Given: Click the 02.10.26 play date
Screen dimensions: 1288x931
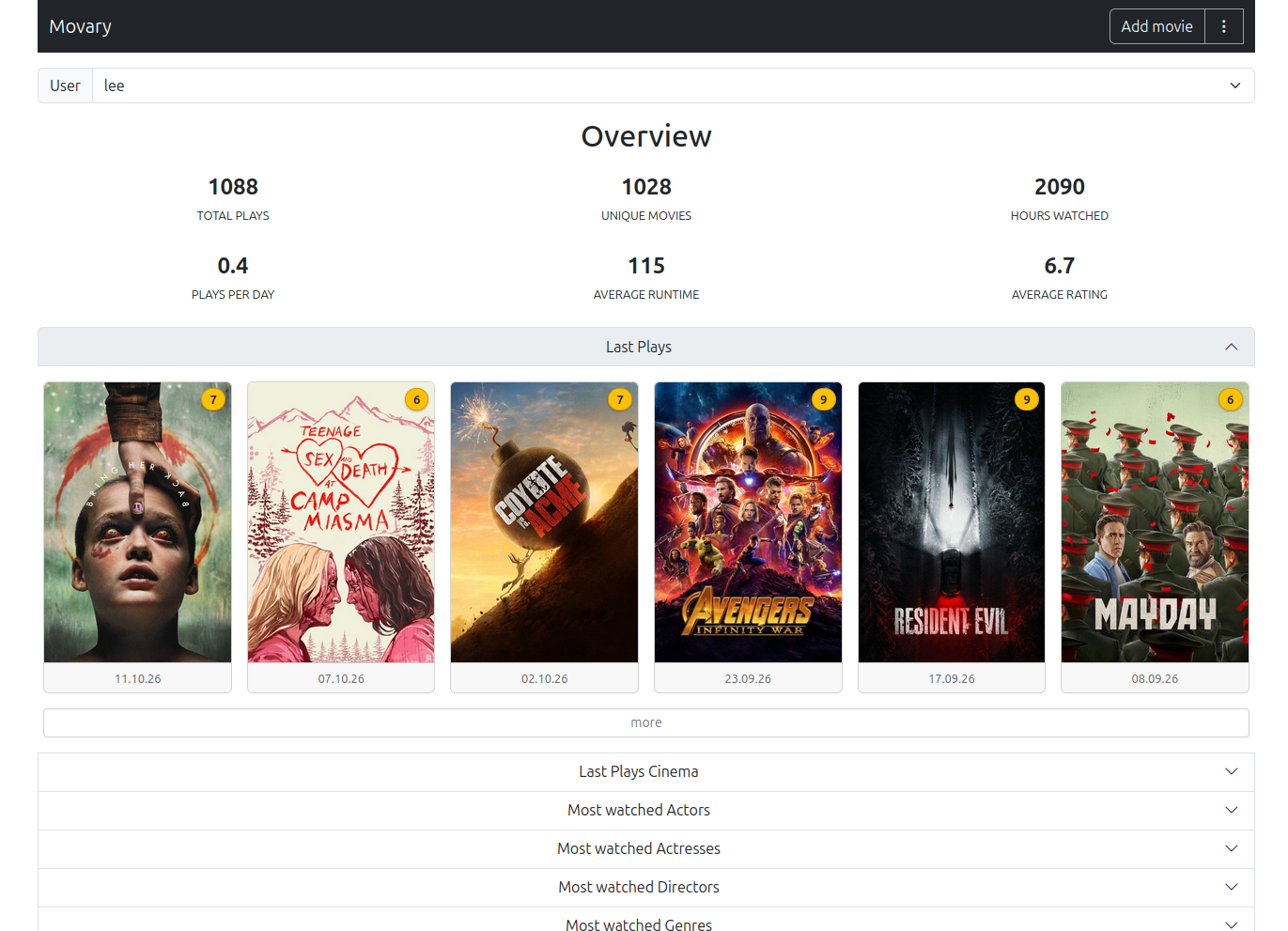Looking at the screenshot, I should point(545,678).
